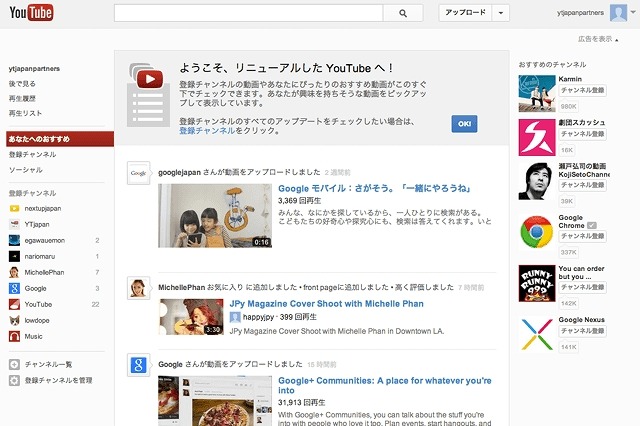640x426 pixels.
Task: Click YTjapan channel icon
Action: pos(14,224)
